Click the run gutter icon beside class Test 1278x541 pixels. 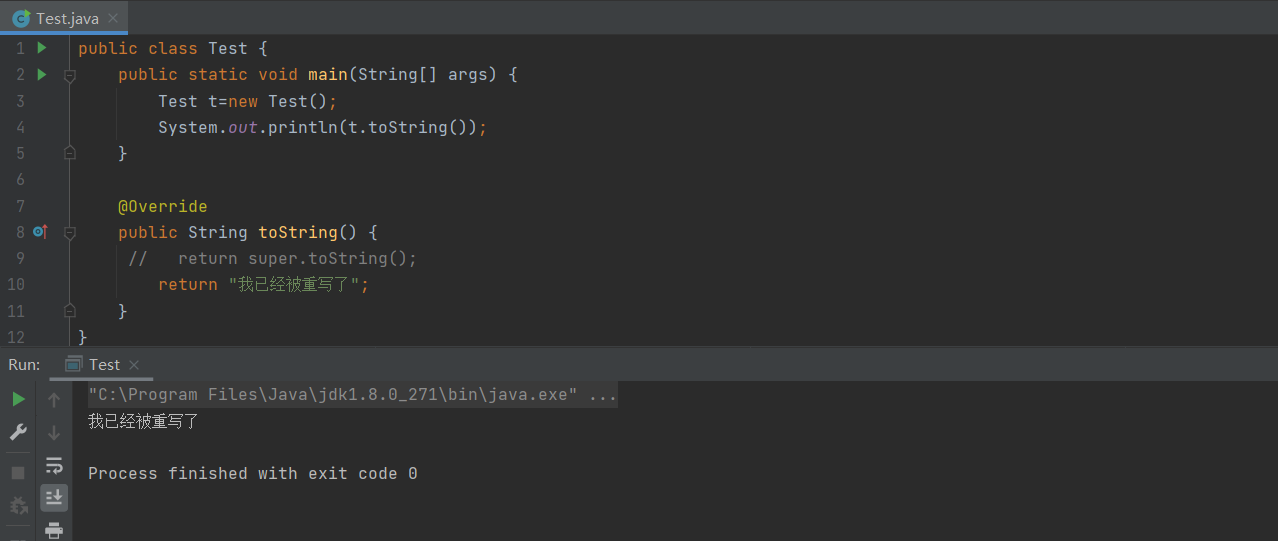tap(42, 48)
